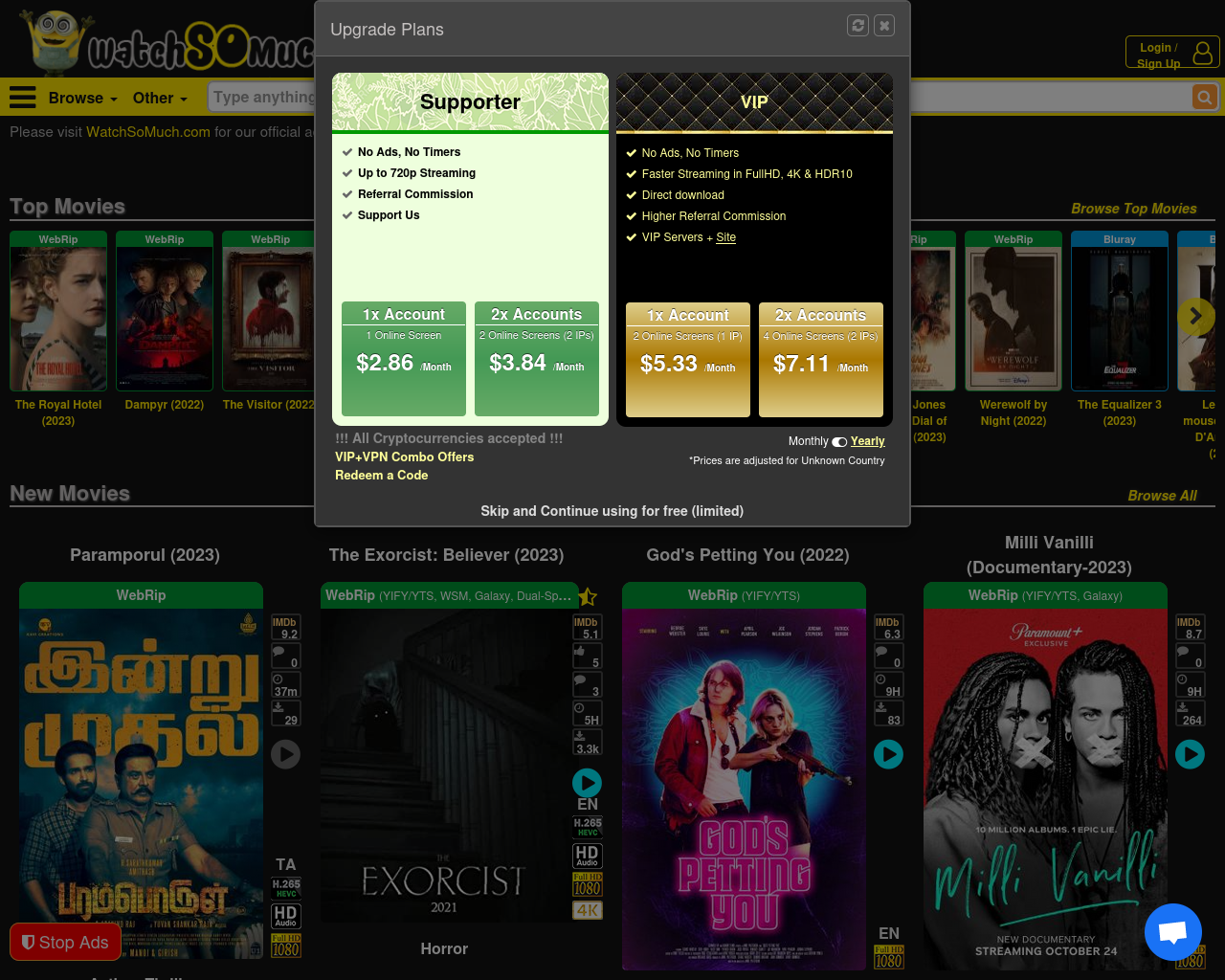The height and width of the screenshot is (980, 1225).
Task: Click the user profile icon
Action: (x=1203, y=54)
